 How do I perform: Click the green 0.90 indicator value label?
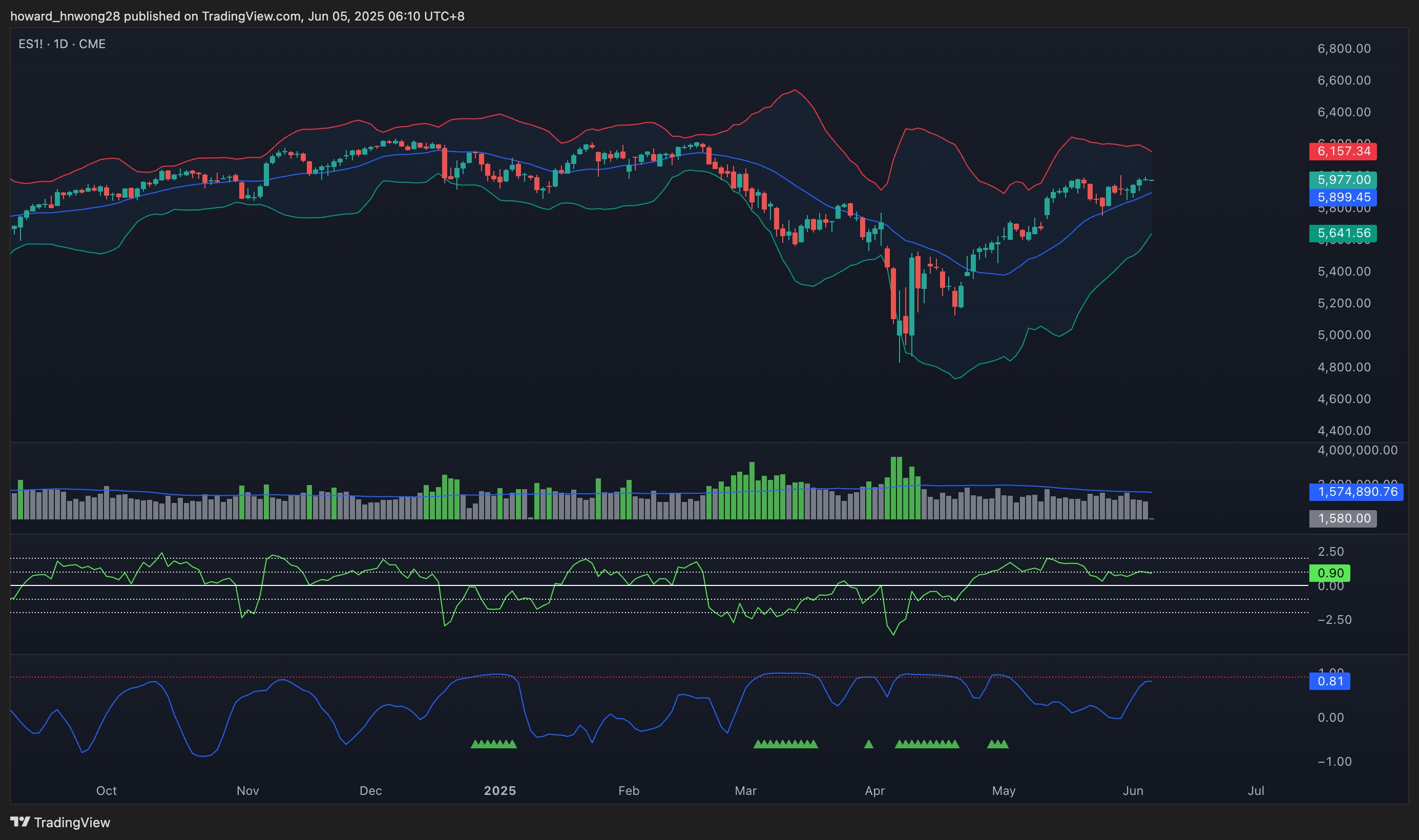click(1329, 573)
